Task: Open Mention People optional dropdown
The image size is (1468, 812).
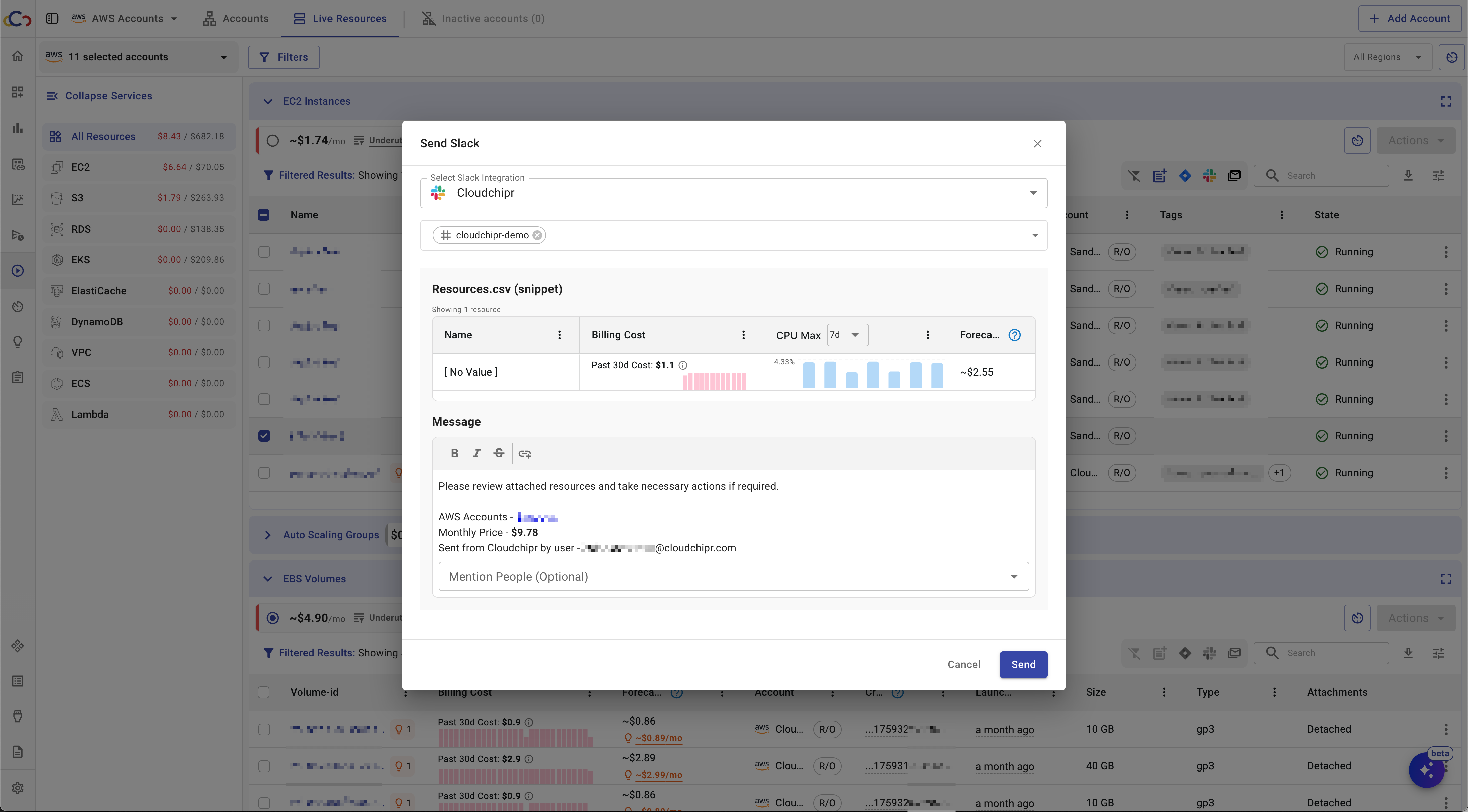Action: [x=733, y=577]
